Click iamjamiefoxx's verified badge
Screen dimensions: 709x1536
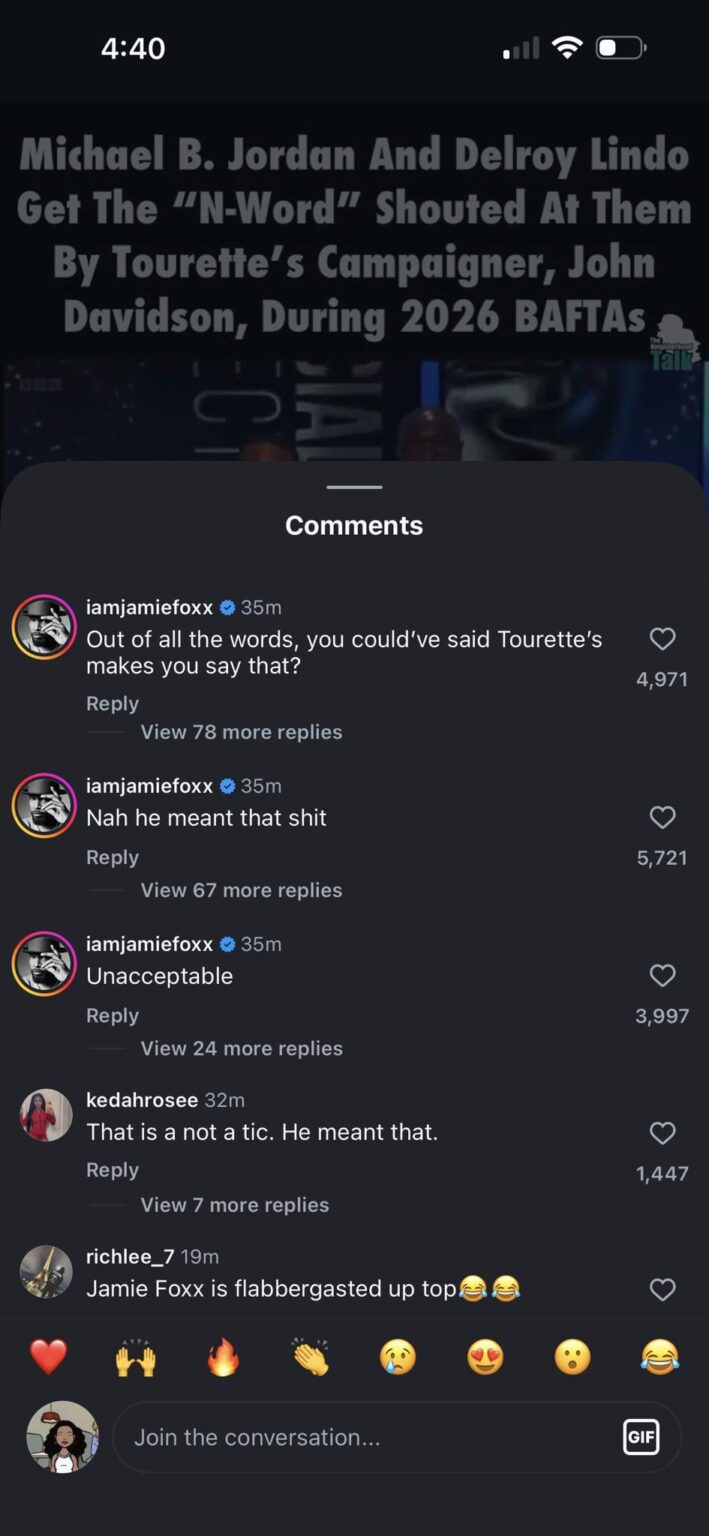click(226, 607)
